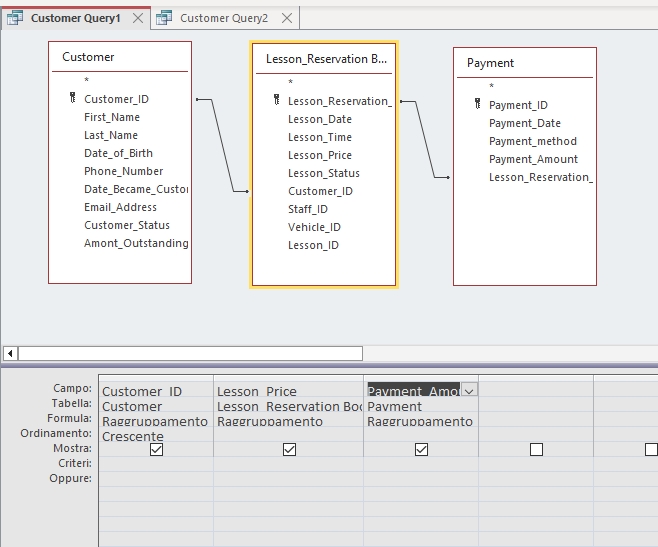Select the Customer table title bar
The width and height of the screenshot is (658, 547).
click(120, 57)
